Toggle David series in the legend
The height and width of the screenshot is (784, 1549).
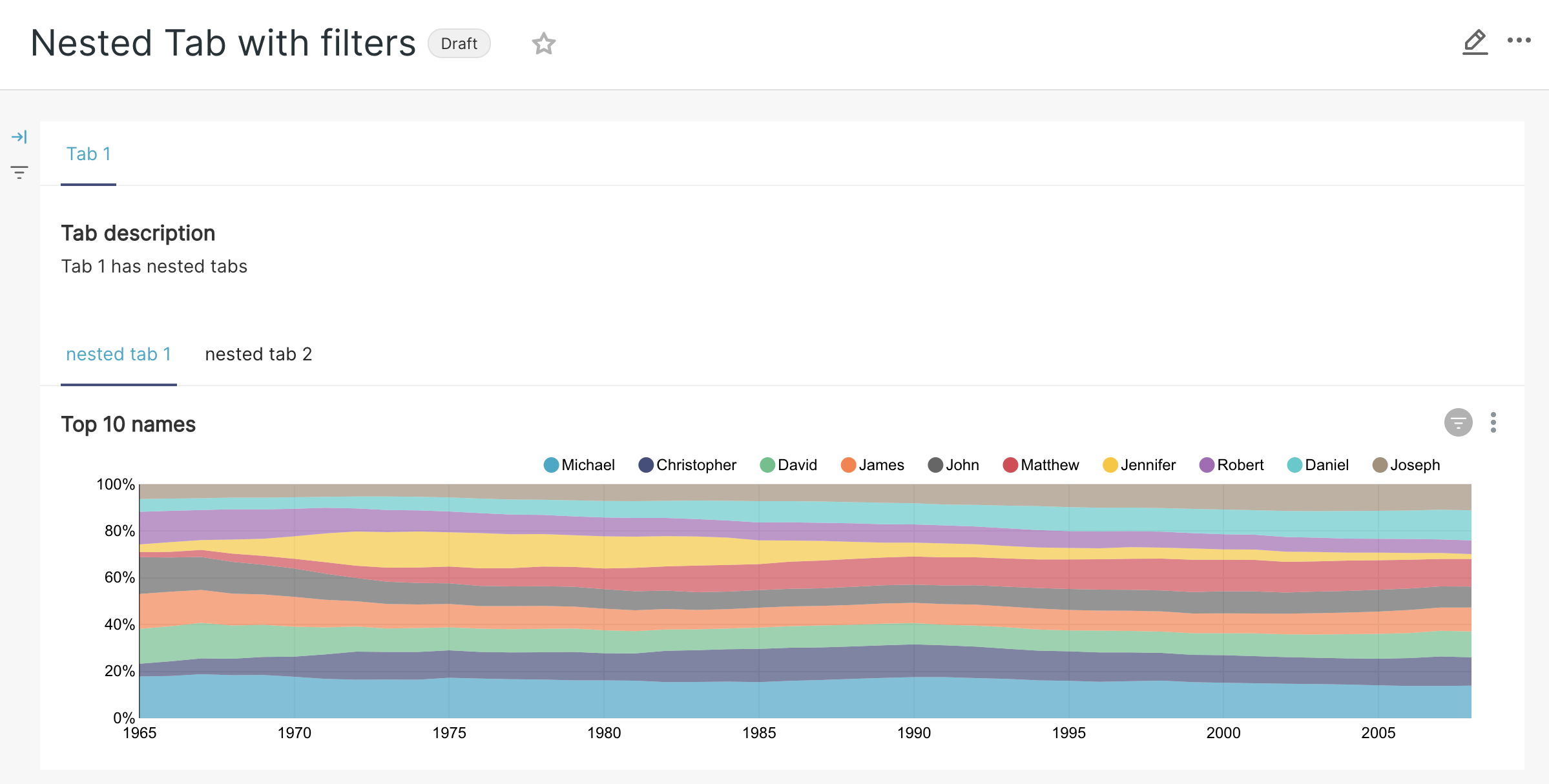coord(788,465)
